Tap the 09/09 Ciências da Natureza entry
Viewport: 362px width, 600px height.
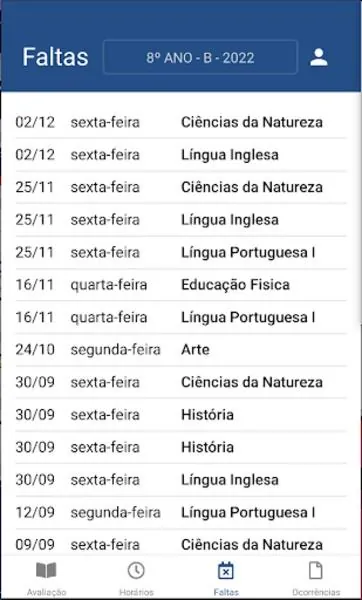(181, 543)
